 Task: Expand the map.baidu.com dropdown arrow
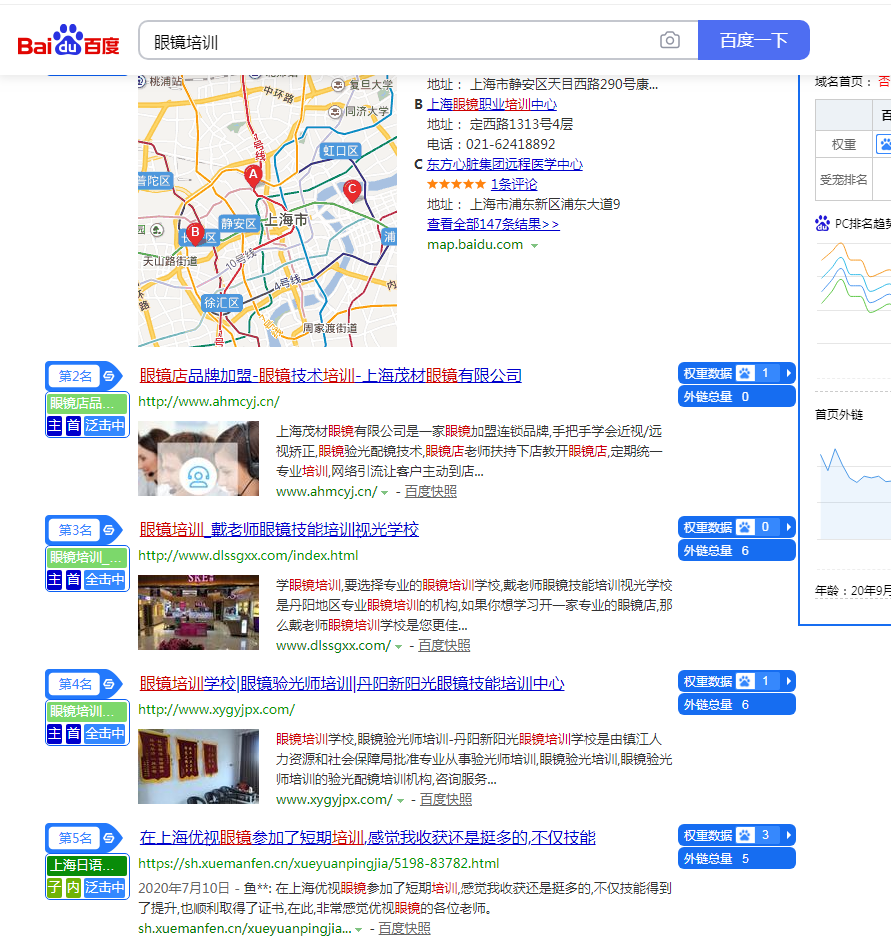534,246
